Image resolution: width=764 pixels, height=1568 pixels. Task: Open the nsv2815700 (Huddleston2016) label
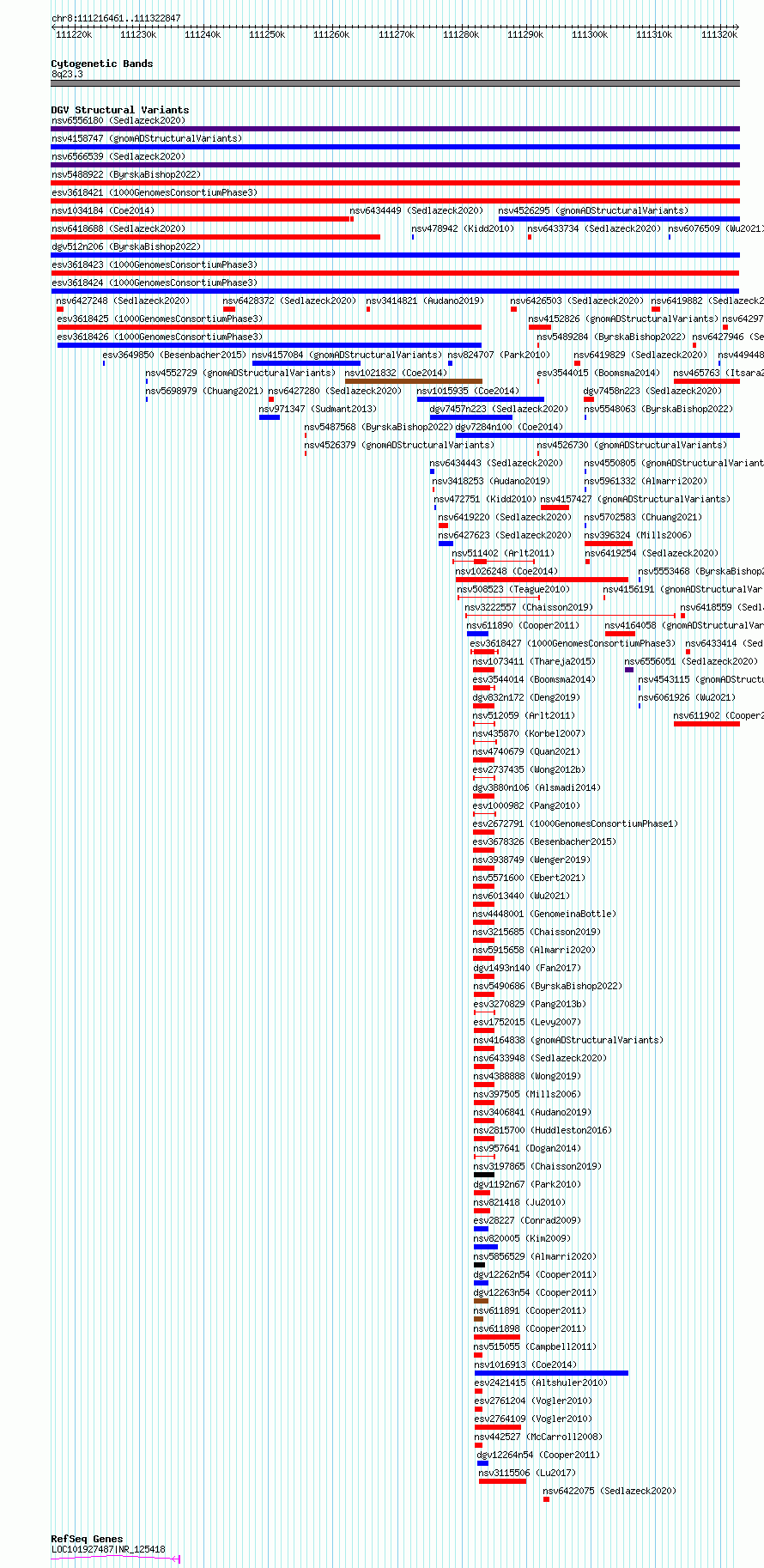click(543, 1130)
